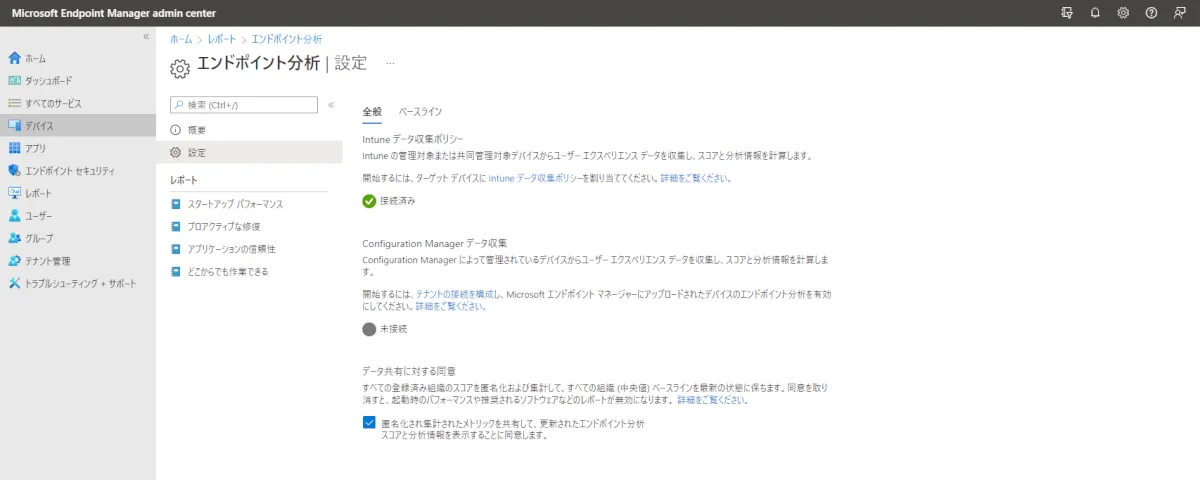This screenshot has height=480, width=1200.
Task: Open the help question mark icon
Action: pos(1151,13)
